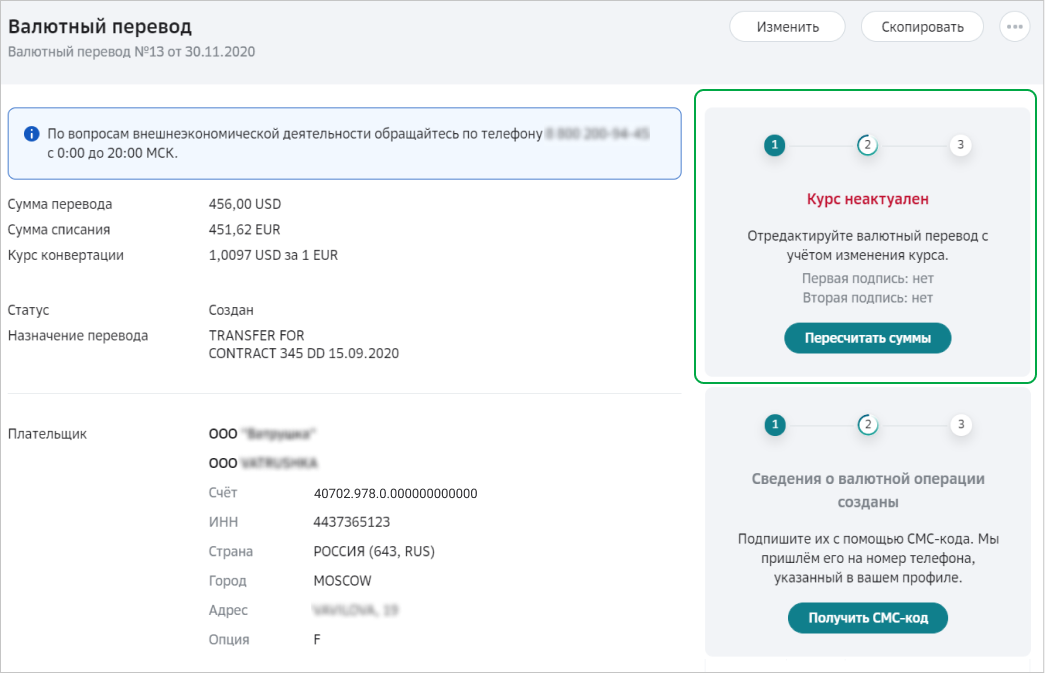Click the TRANSFER FOR CONTRACT purpose text

coord(304,344)
